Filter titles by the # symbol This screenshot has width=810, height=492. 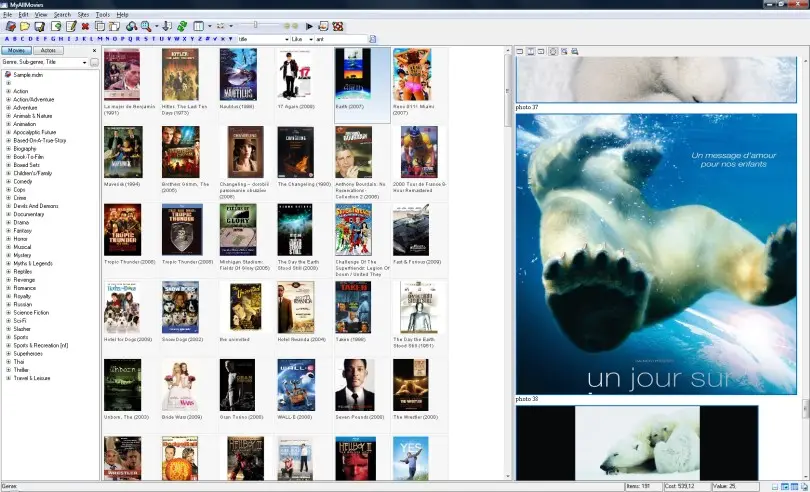[x=207, y=39]
